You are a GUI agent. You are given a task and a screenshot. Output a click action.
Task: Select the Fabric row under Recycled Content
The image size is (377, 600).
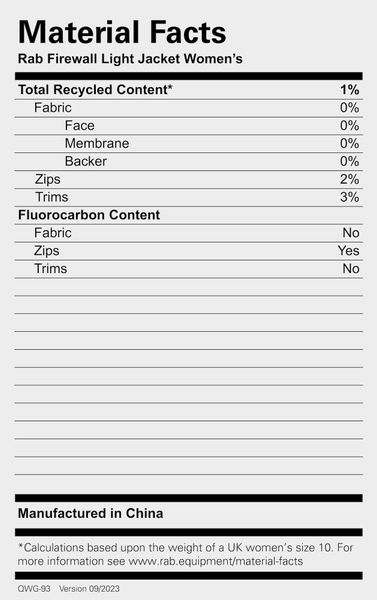[189, 108]
